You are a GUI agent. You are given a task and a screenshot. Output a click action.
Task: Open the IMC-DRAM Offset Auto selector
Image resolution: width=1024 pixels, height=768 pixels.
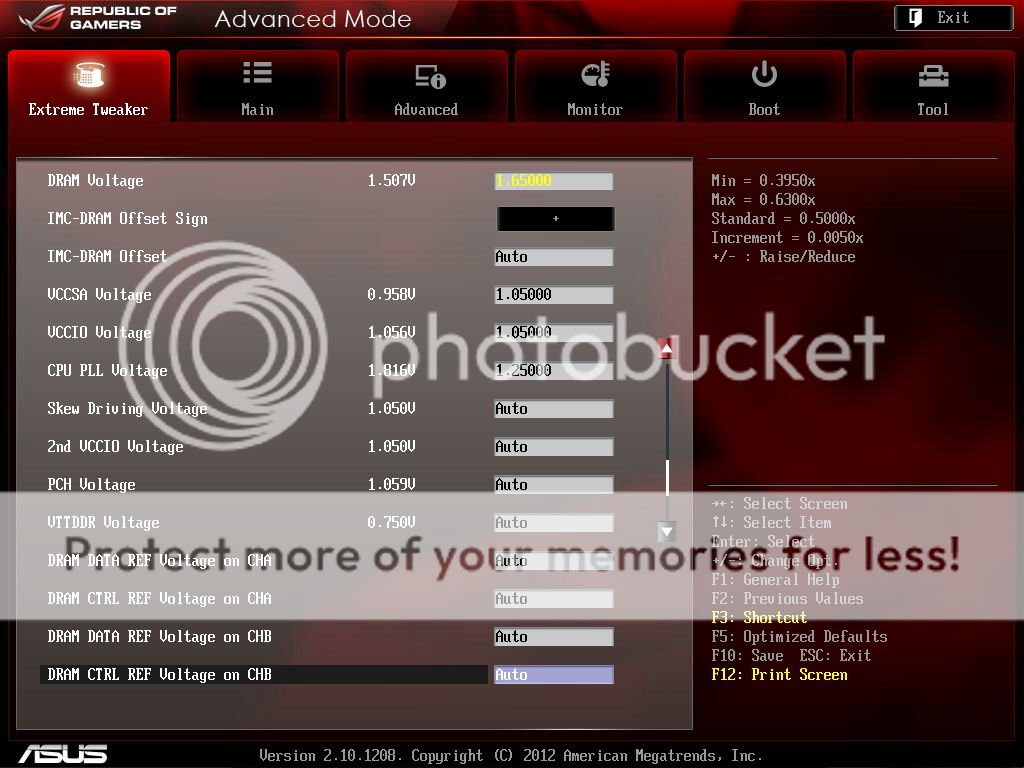click(x=553, y=256)
